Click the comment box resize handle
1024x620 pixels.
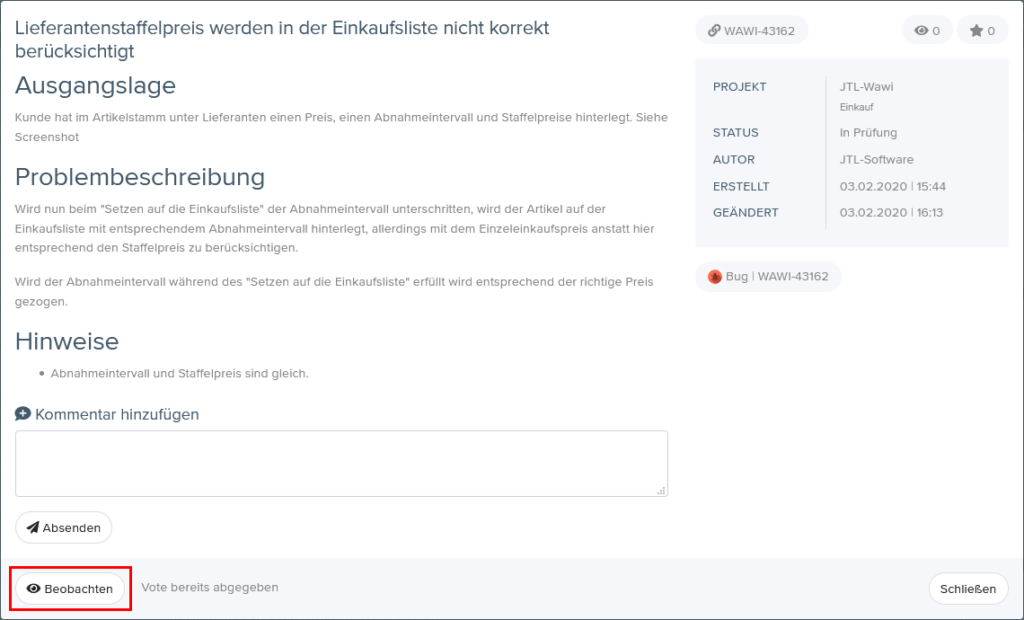pos(661,491)
